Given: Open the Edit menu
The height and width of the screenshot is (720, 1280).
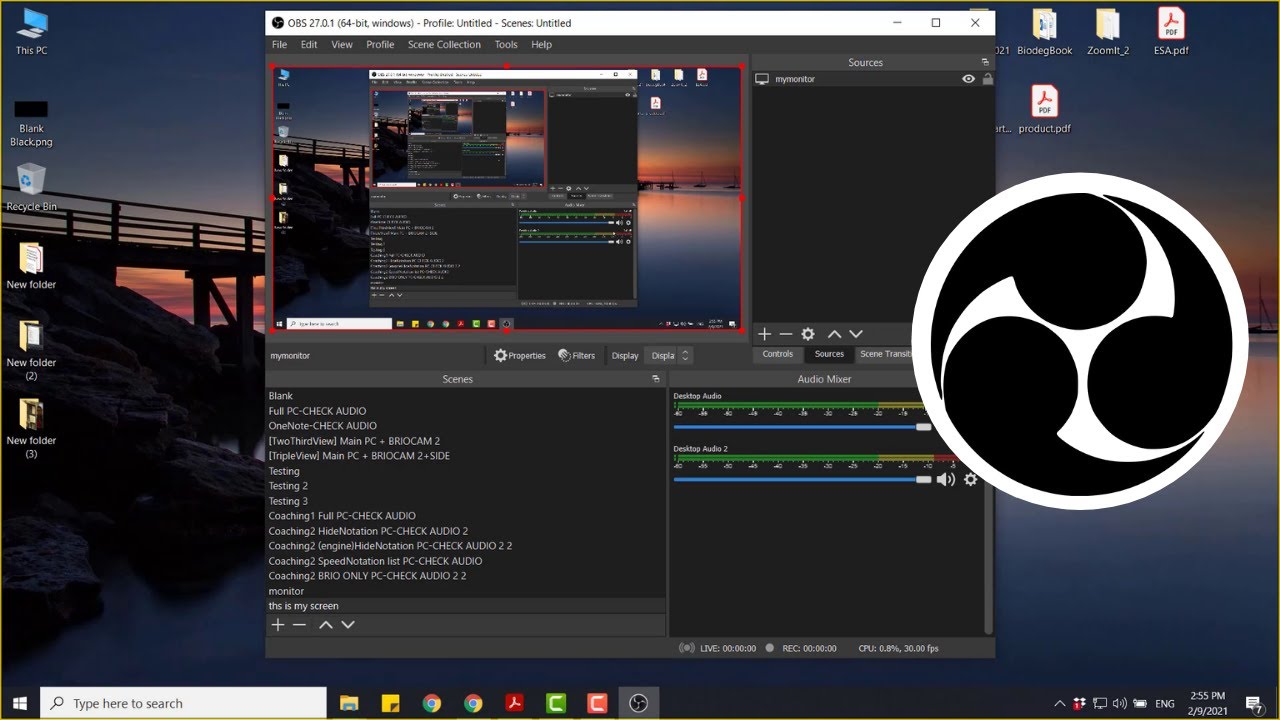Looking at the screenshot, I should [x=309, y=44].
